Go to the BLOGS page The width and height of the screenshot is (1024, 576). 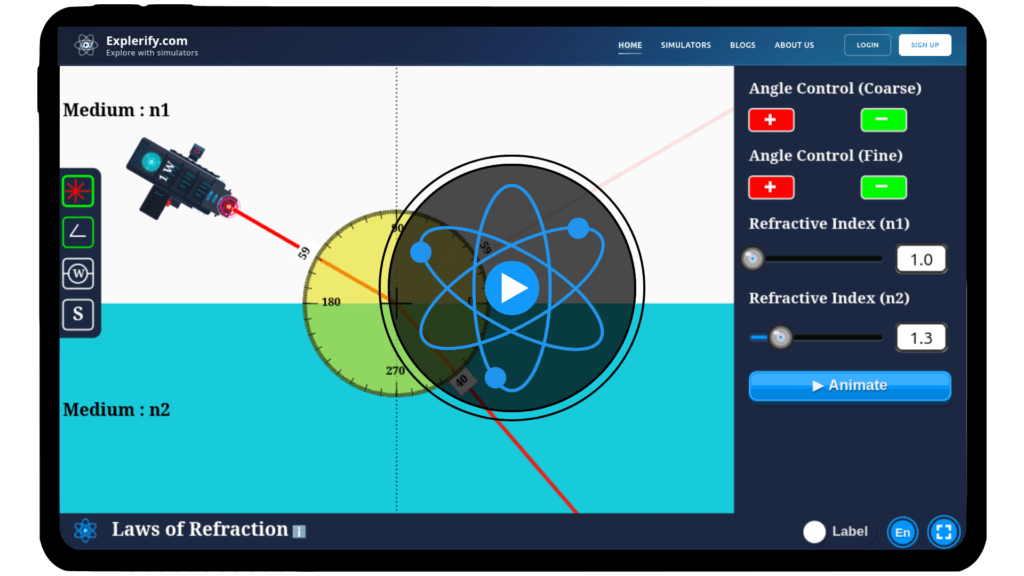click(743, 45)
